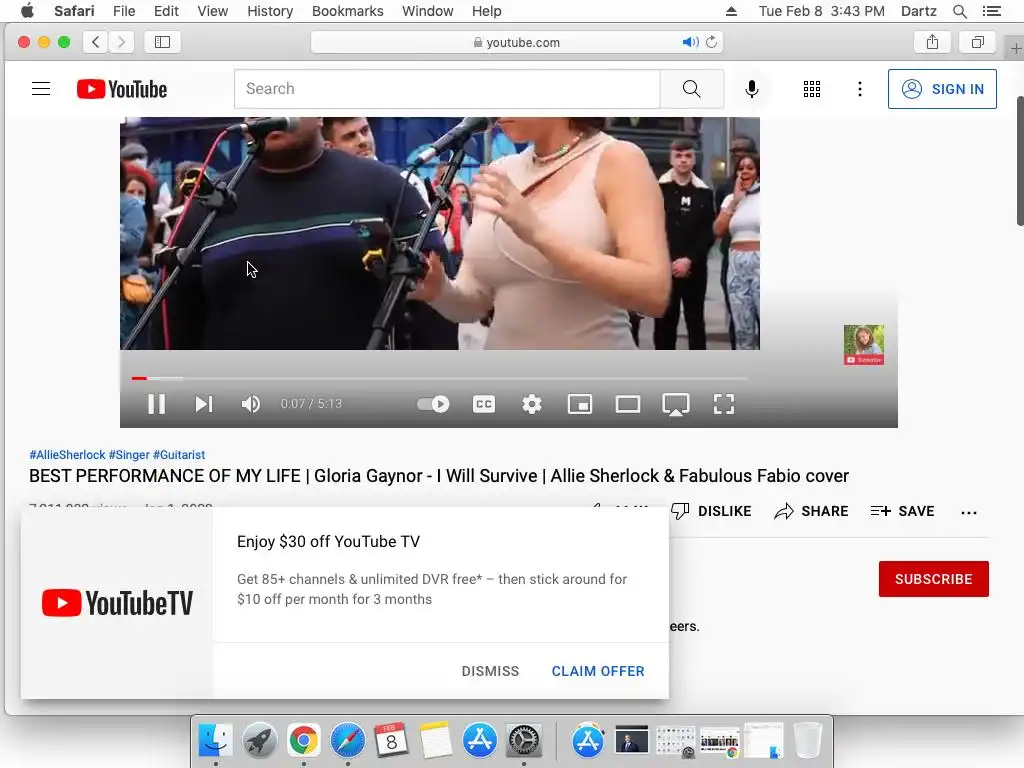Open the Help menu
The image size is (1024, 768).
click(x=487, y=11)
